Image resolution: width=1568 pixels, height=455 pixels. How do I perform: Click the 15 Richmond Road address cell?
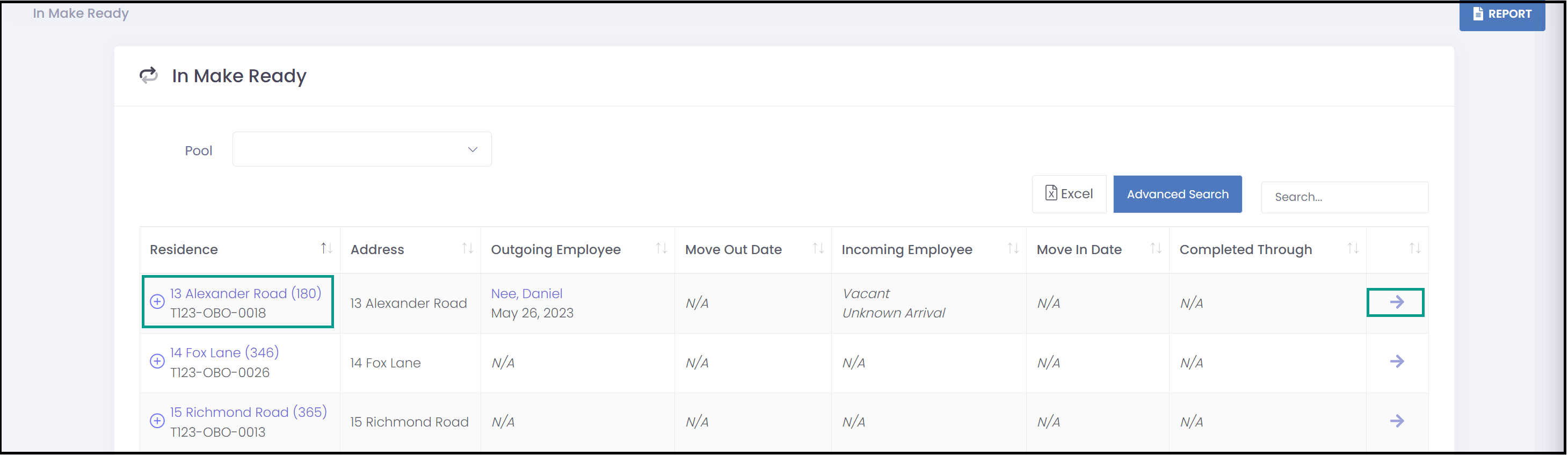click(x=409, y=422)
